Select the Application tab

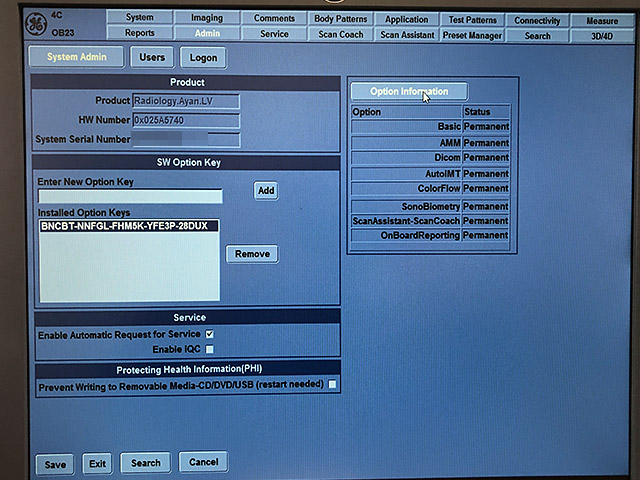click(407, 20)
